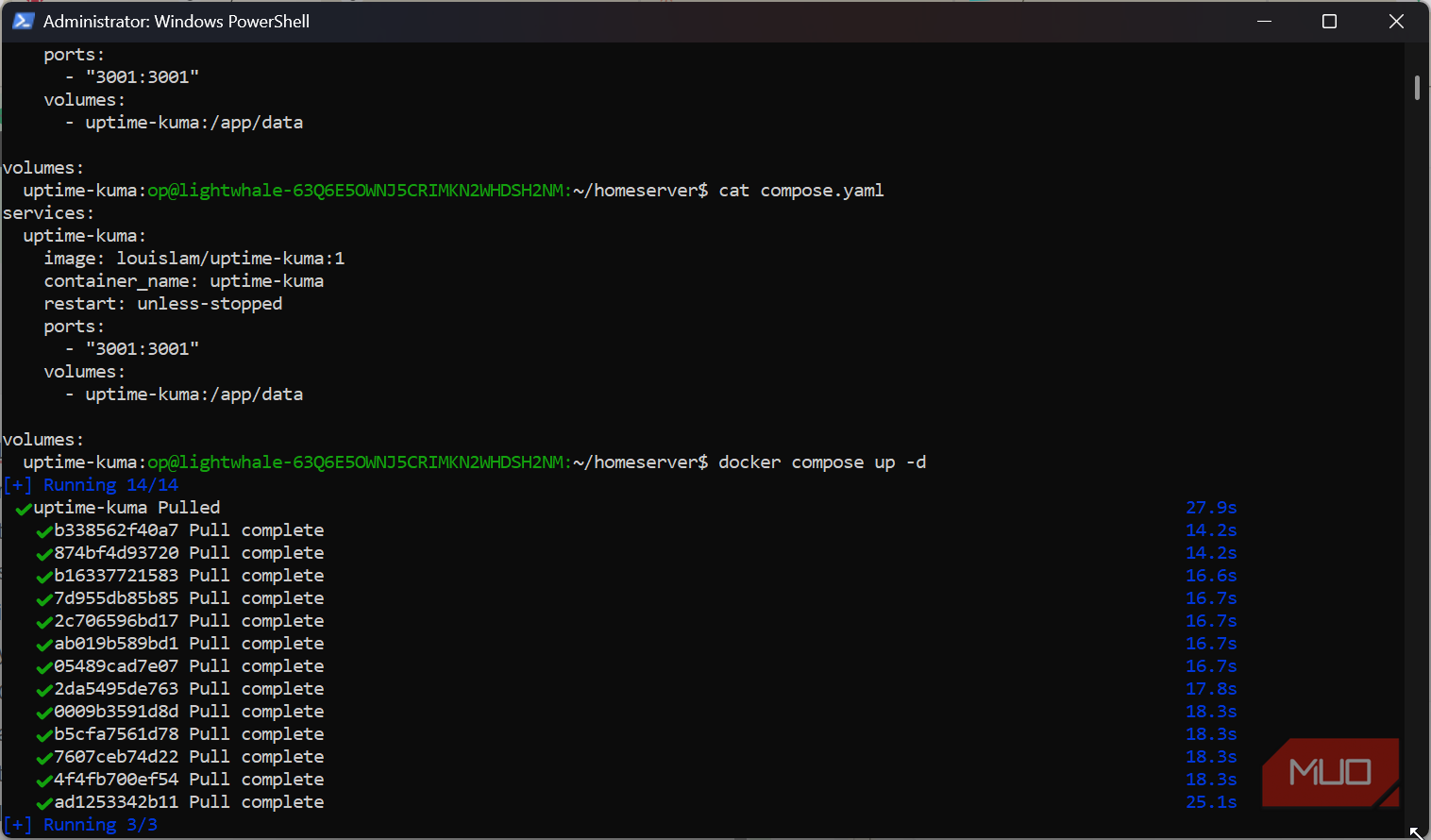Image resolution: width=1431 pixels, height=840 pixels.
Task: Click the 'Running 14/14' status line
Action: (x=91, y=485)
